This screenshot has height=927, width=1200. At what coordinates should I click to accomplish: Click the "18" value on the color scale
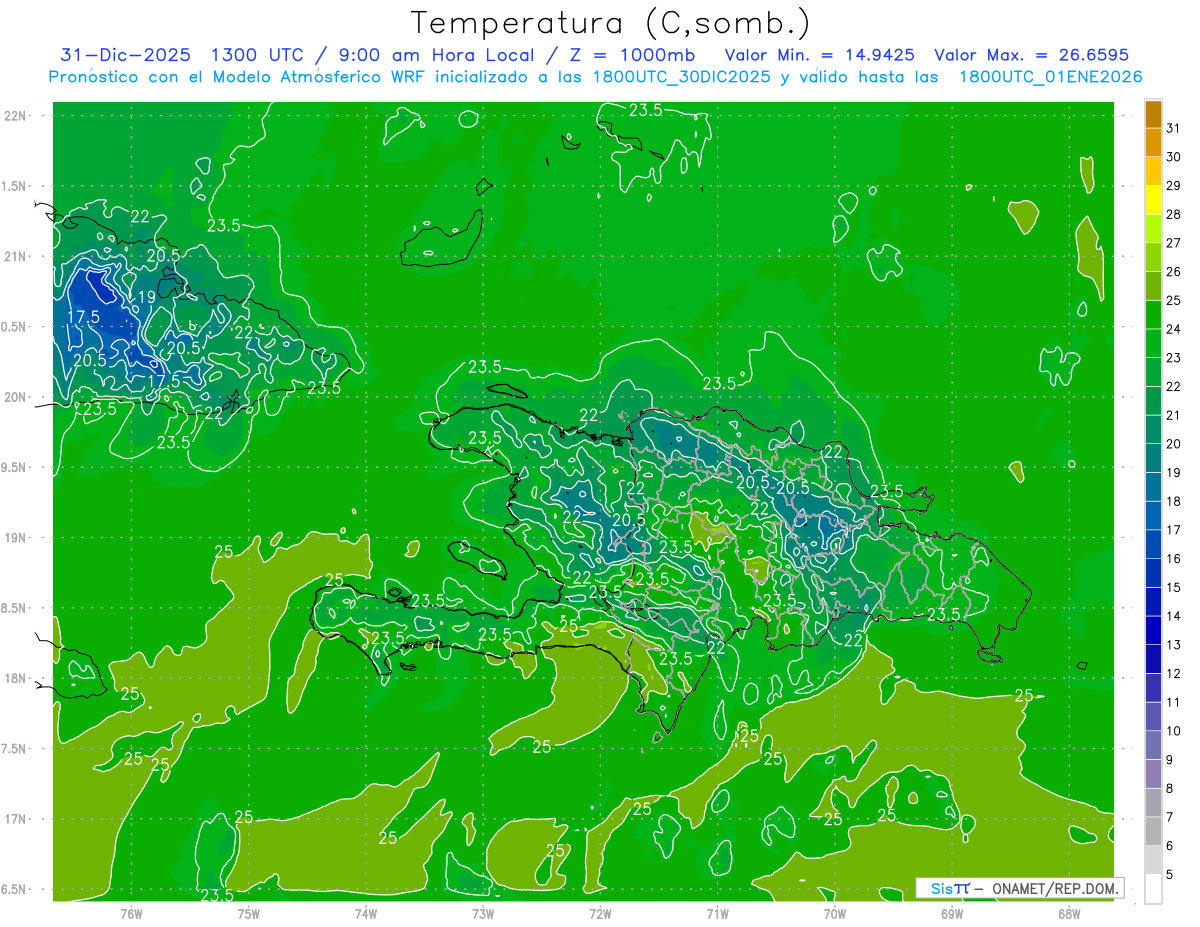1173,501
